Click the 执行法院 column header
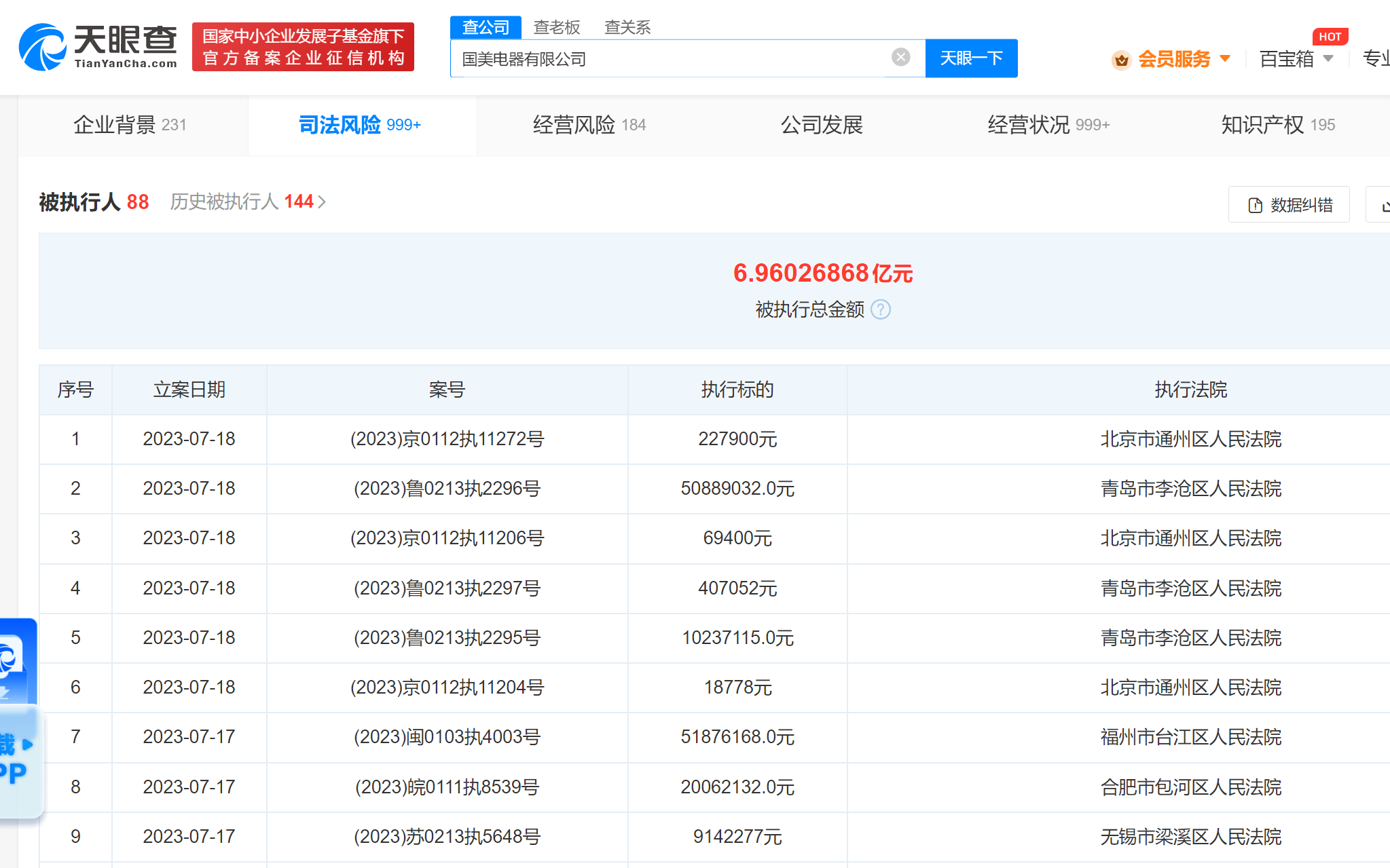 coord(1190,390)
